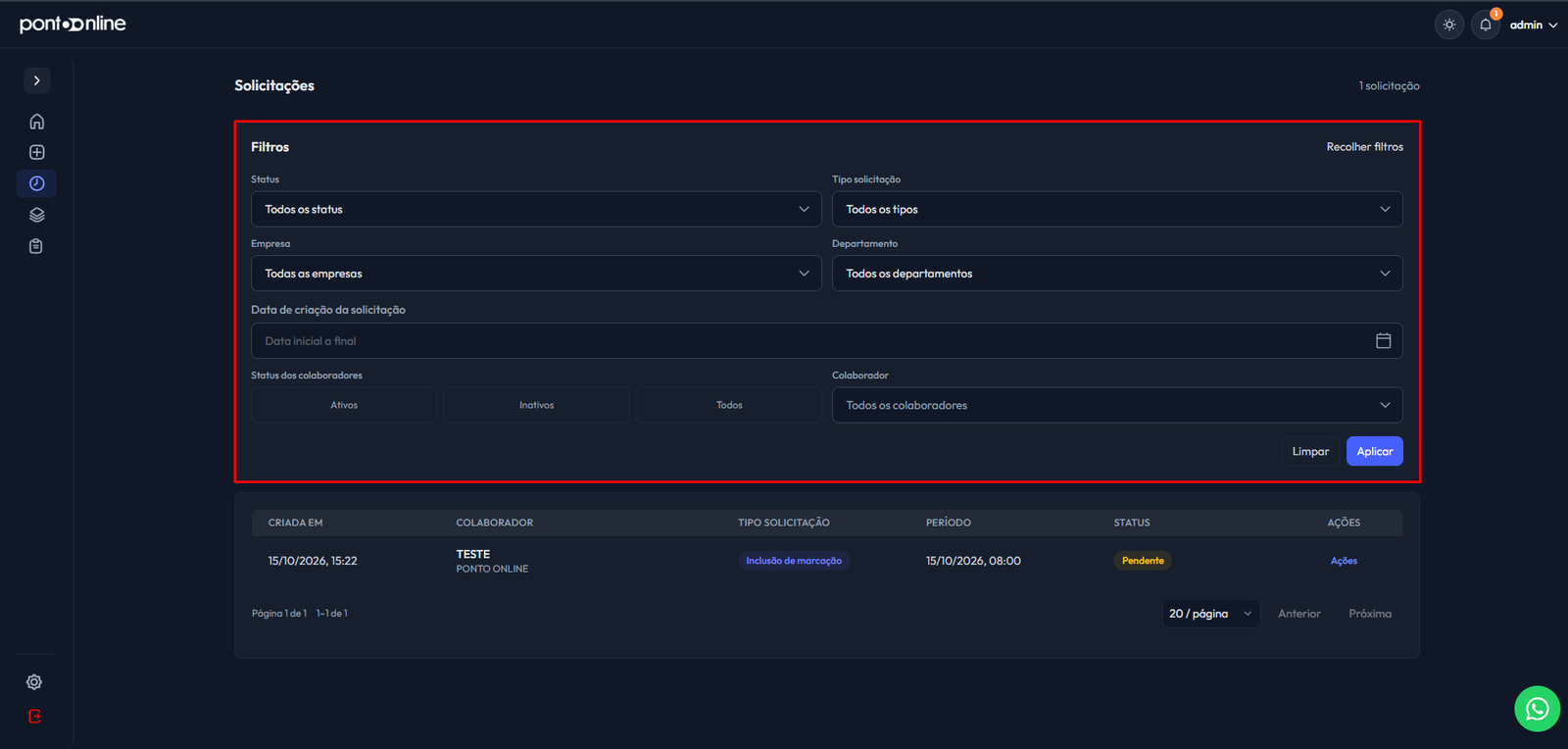Open the WhatsApp chat button
The width and height of the screenshot is (1568, 749).
(x=1537, y=708)
